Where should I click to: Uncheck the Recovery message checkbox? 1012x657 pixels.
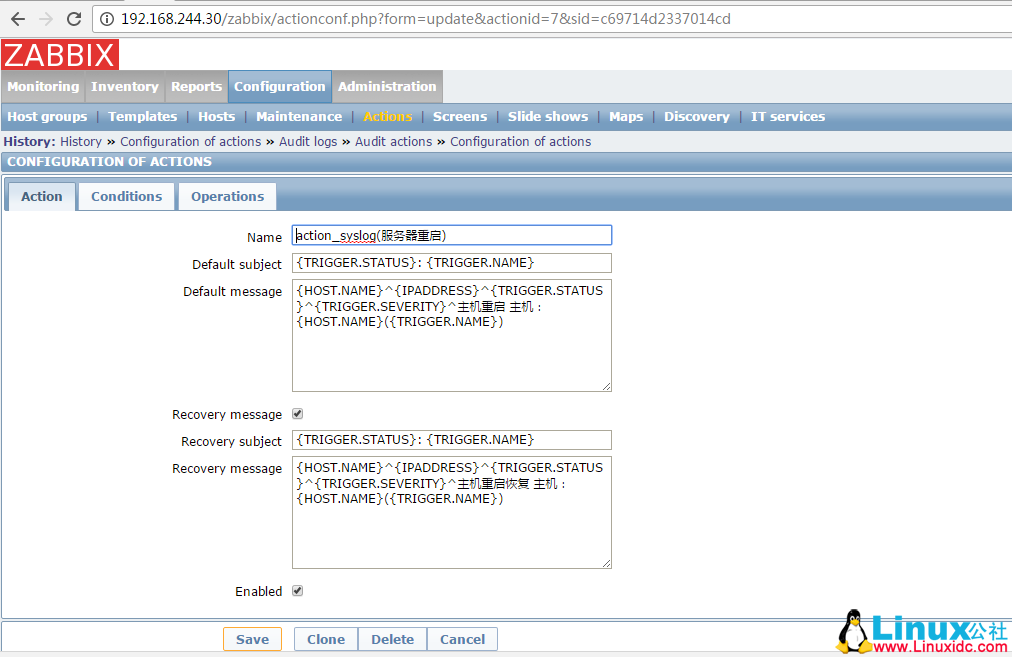tap(297, 413)
